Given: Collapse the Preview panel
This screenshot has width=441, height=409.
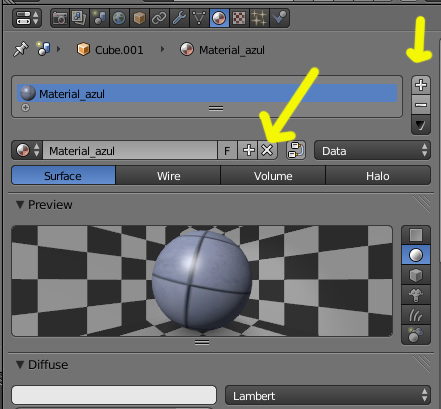Looking at the screenshot, I should [x=20, y=205].
